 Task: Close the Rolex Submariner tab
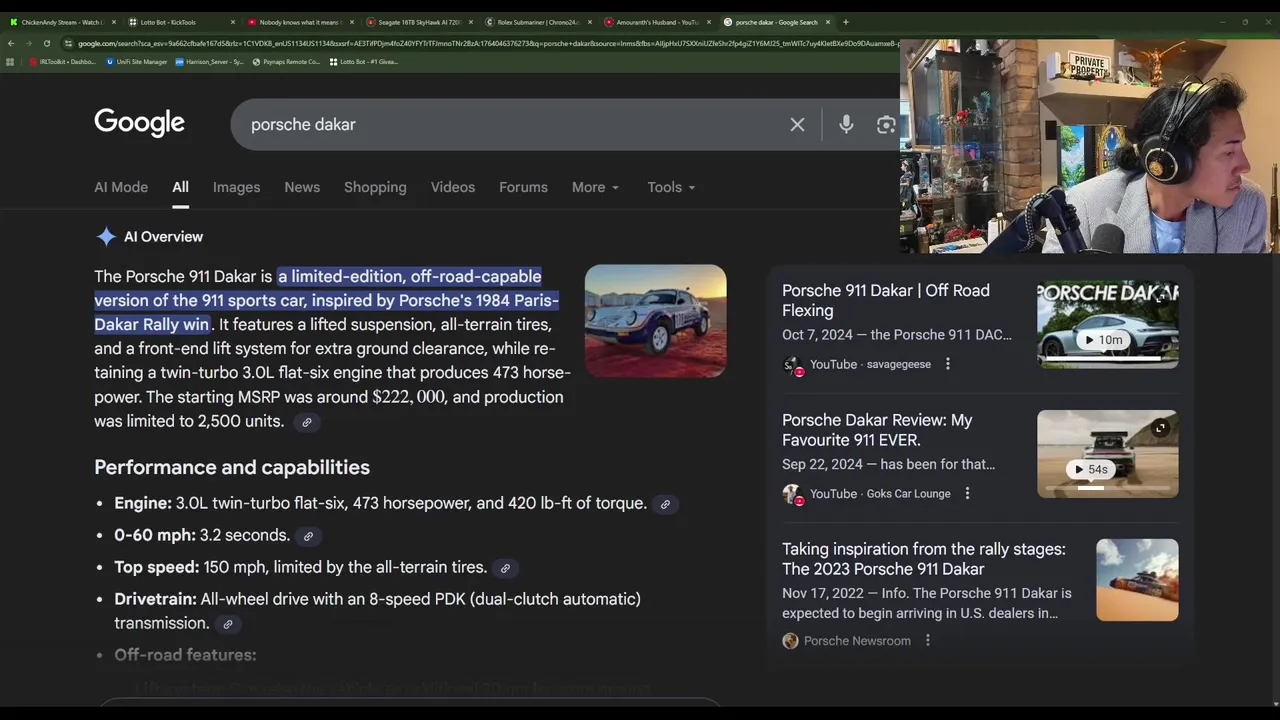[x=590, y=22]
